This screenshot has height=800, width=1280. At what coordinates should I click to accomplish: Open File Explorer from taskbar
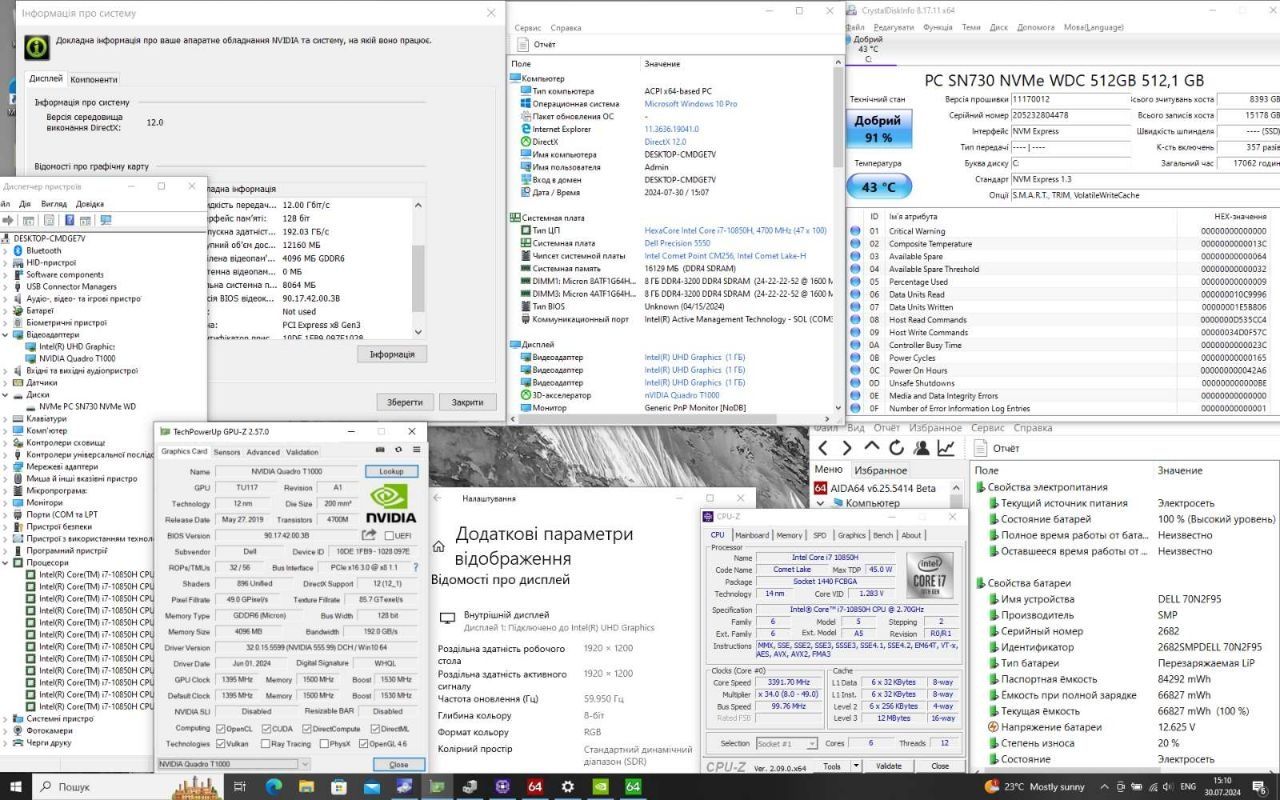306,787
